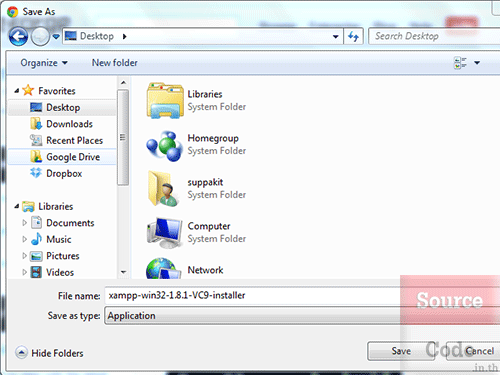
Task: Expand the Documents library node
Action: (24, 222)
